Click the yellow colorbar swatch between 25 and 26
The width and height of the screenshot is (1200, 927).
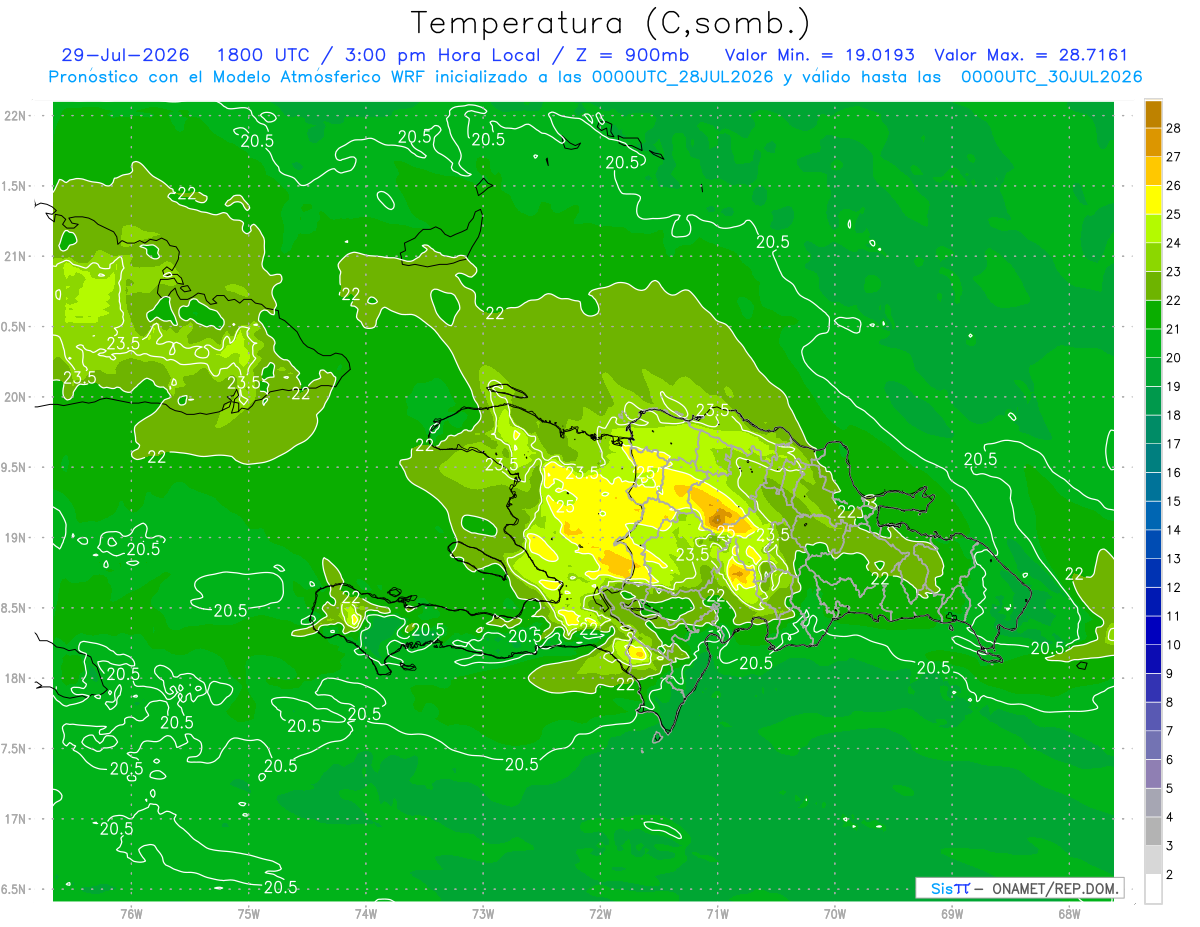pyautogui.click(x=1153, y=200)
